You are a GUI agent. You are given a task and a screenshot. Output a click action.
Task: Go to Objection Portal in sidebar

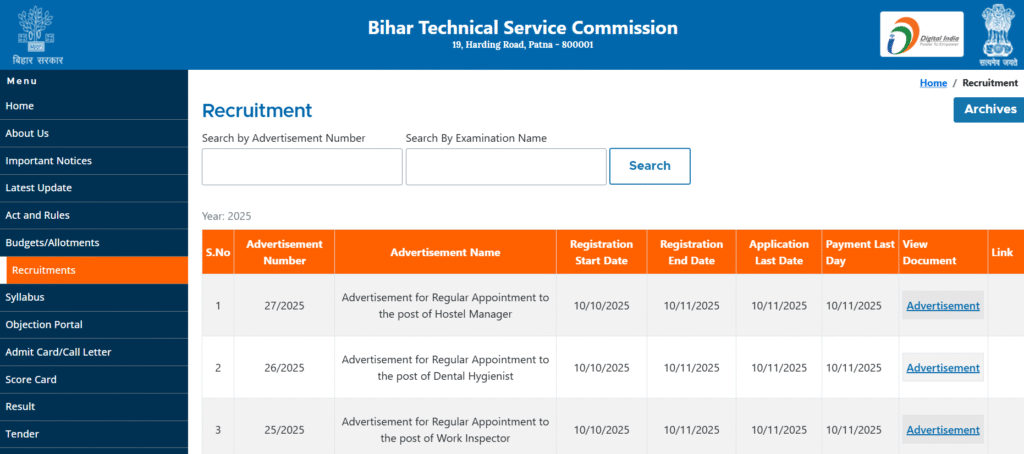(44, 325)
